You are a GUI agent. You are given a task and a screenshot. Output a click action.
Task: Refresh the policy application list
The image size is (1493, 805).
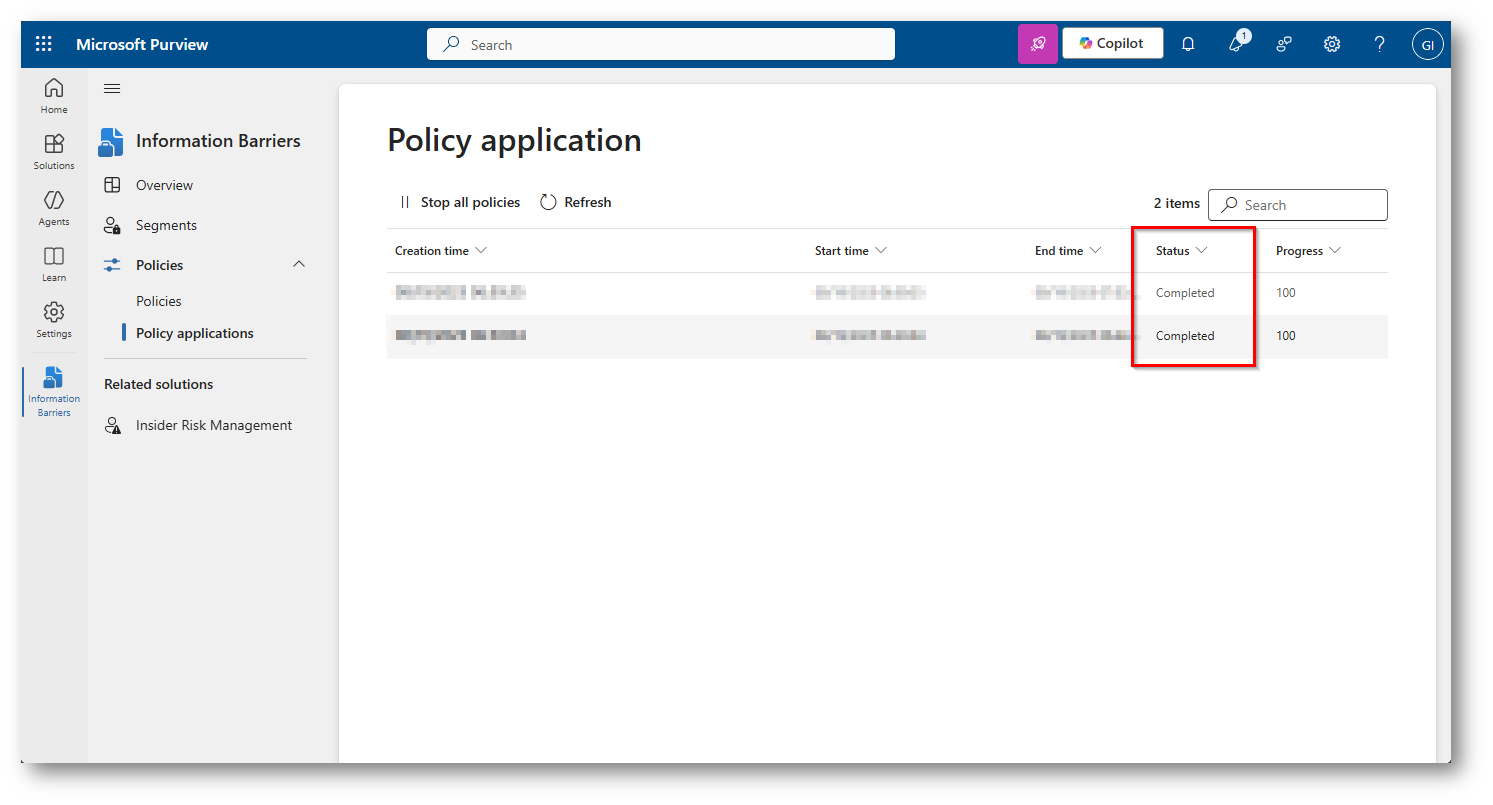[576, 202]
